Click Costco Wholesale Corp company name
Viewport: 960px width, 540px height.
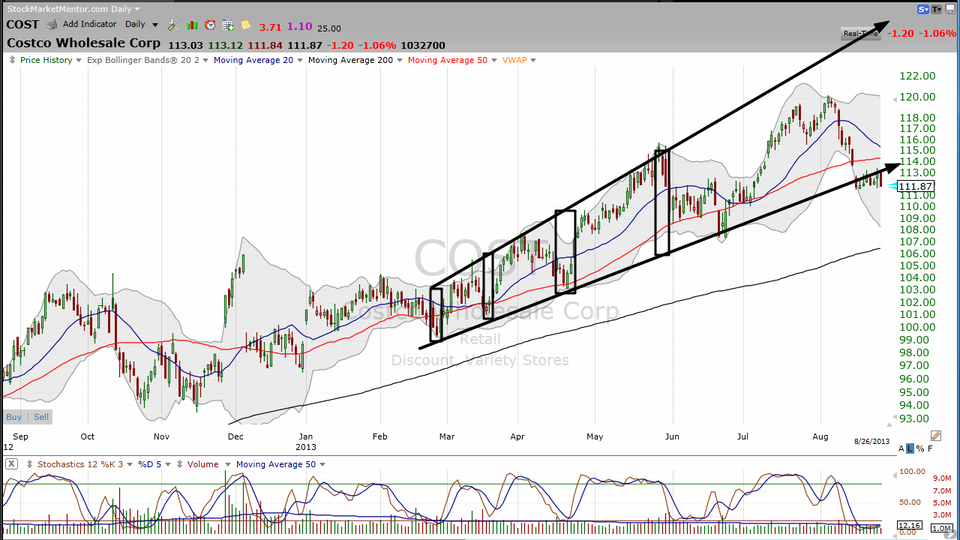(83, 43)
